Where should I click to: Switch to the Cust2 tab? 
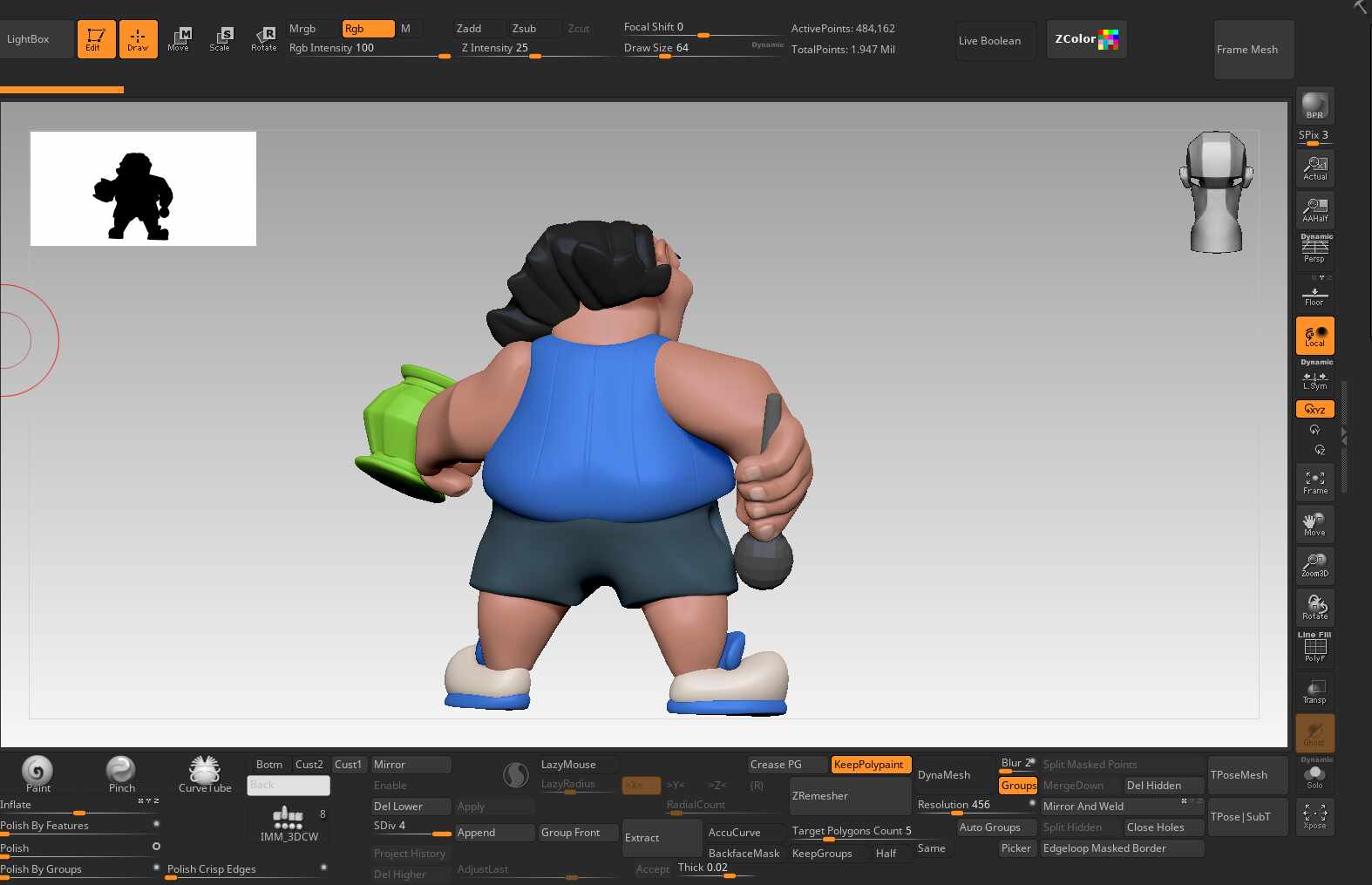(309, 765)
